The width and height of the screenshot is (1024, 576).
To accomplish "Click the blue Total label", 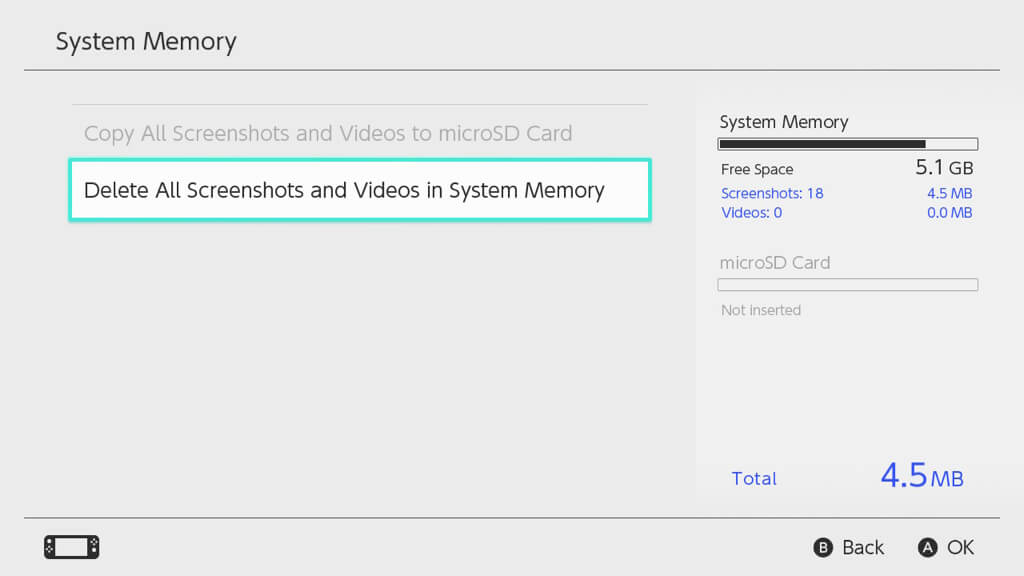I will click(x=754, y=478).
